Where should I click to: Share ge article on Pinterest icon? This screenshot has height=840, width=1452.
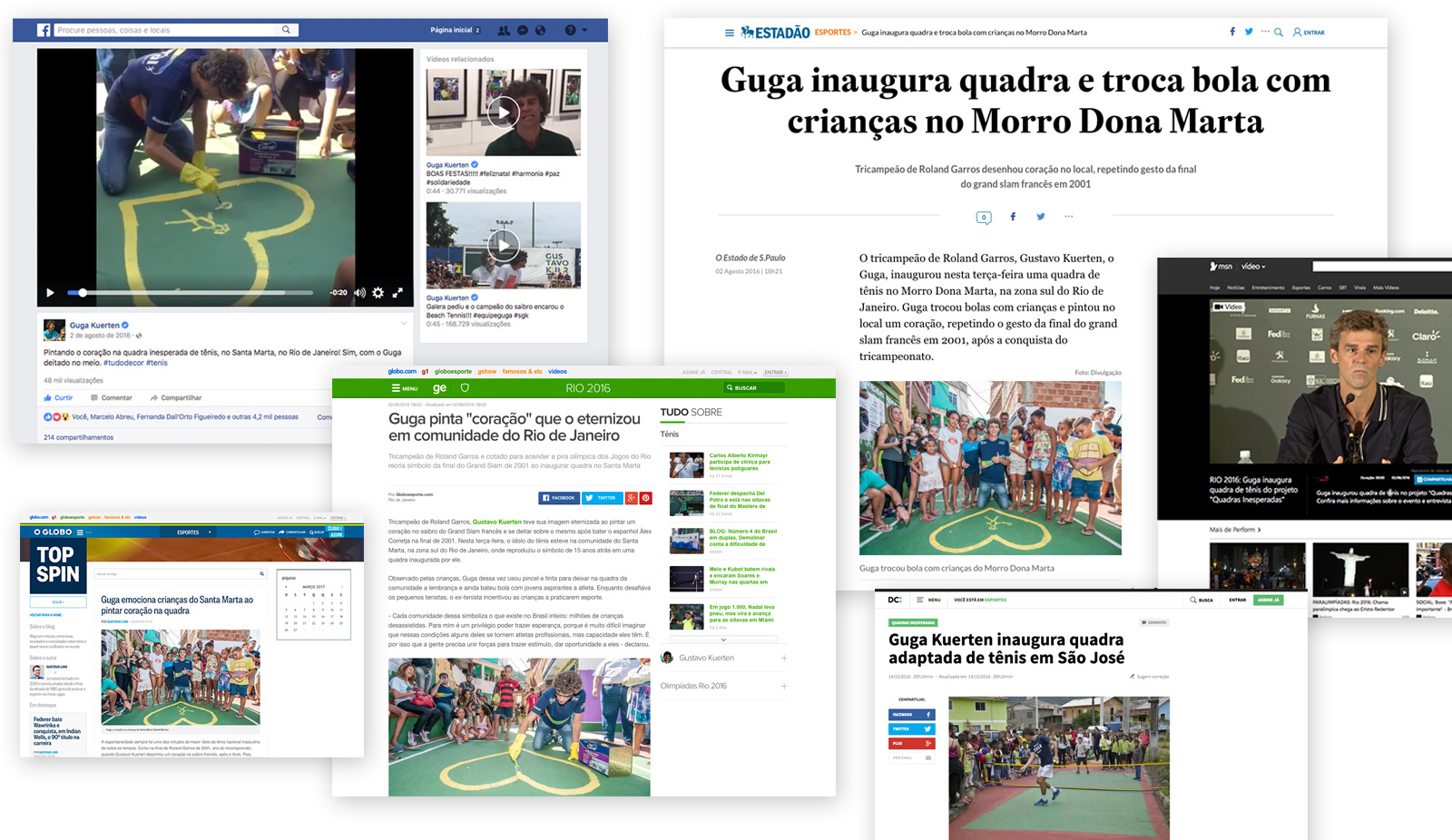pyautogui.click(x=646, y=498)
